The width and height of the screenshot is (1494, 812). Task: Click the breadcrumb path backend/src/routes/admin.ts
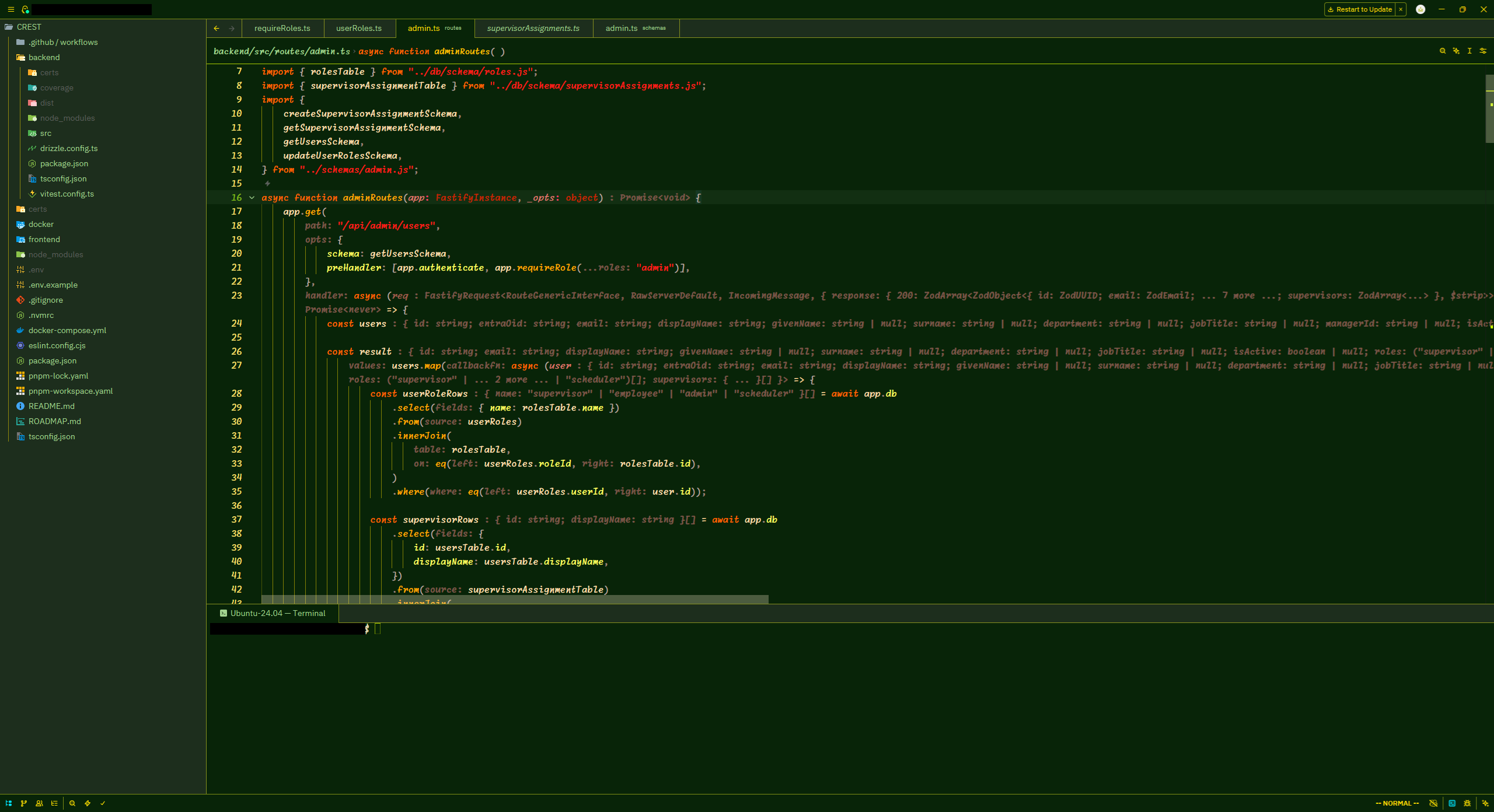pos(282,51)
